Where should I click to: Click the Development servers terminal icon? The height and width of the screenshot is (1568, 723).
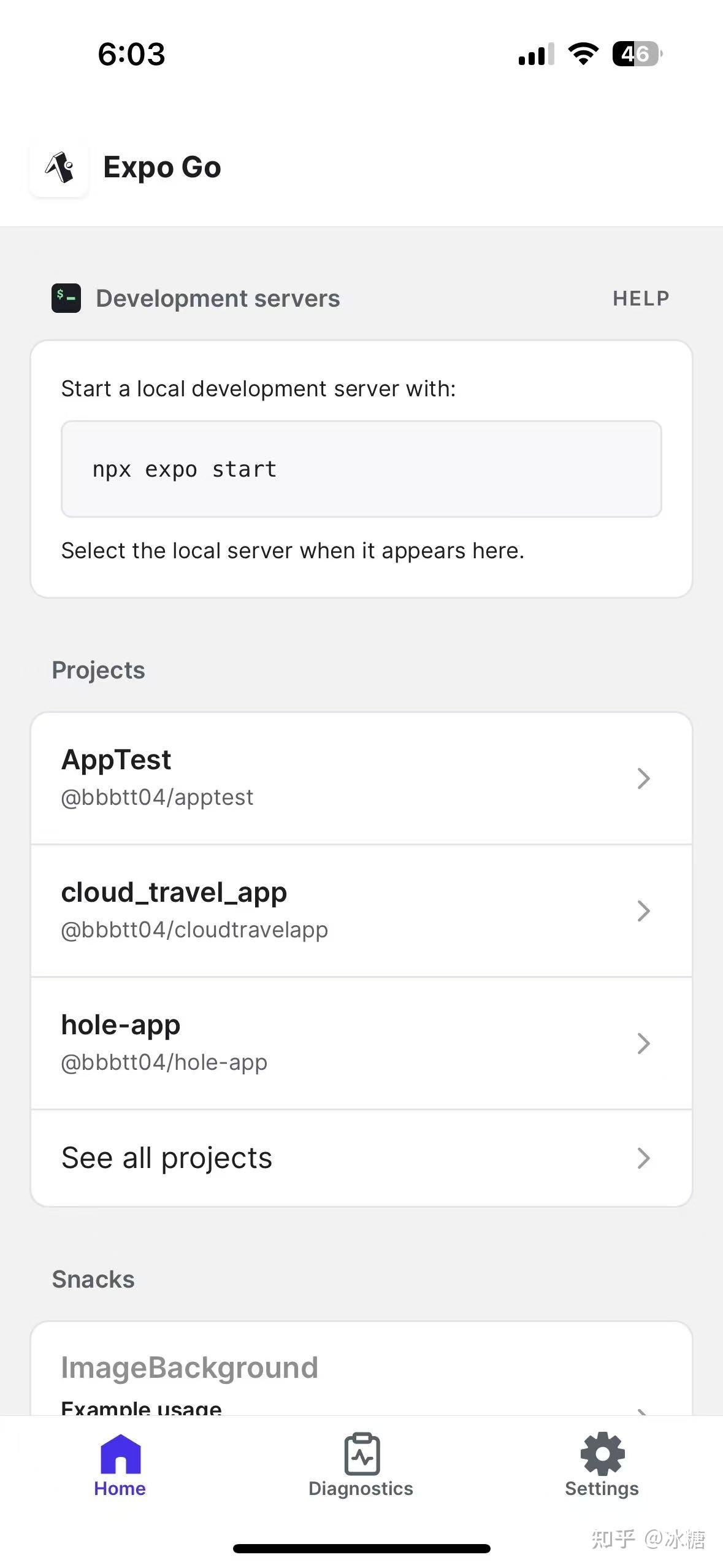point(66,299)
